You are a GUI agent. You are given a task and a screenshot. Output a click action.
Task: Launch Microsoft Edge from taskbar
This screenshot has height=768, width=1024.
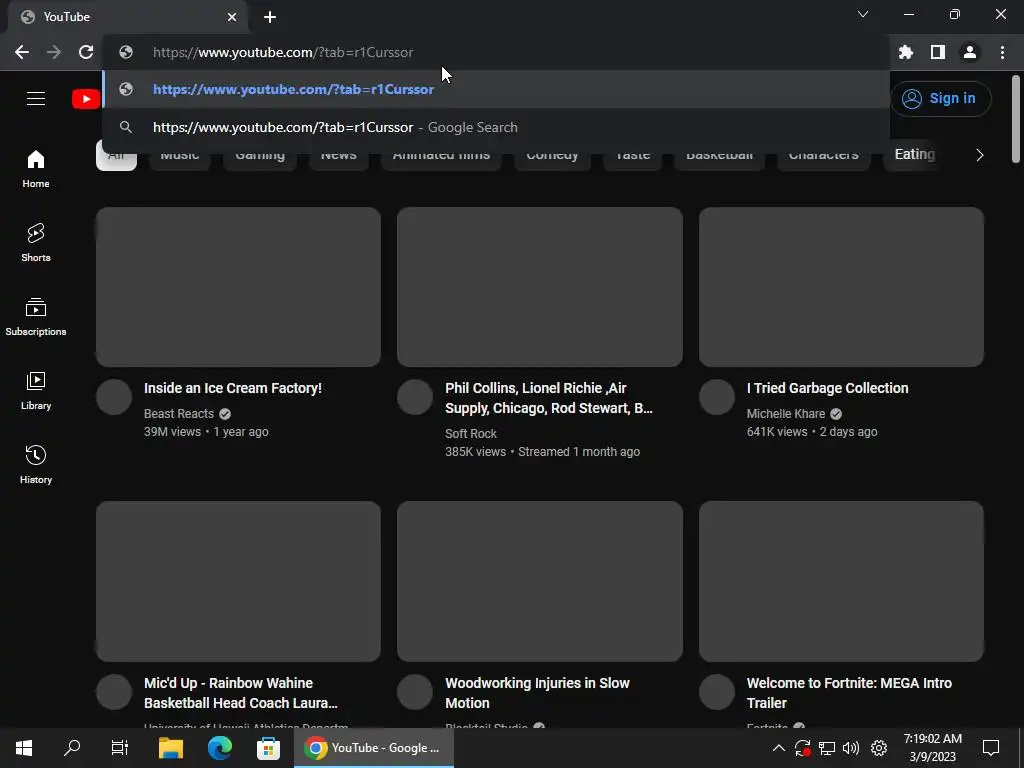[219, 748]
